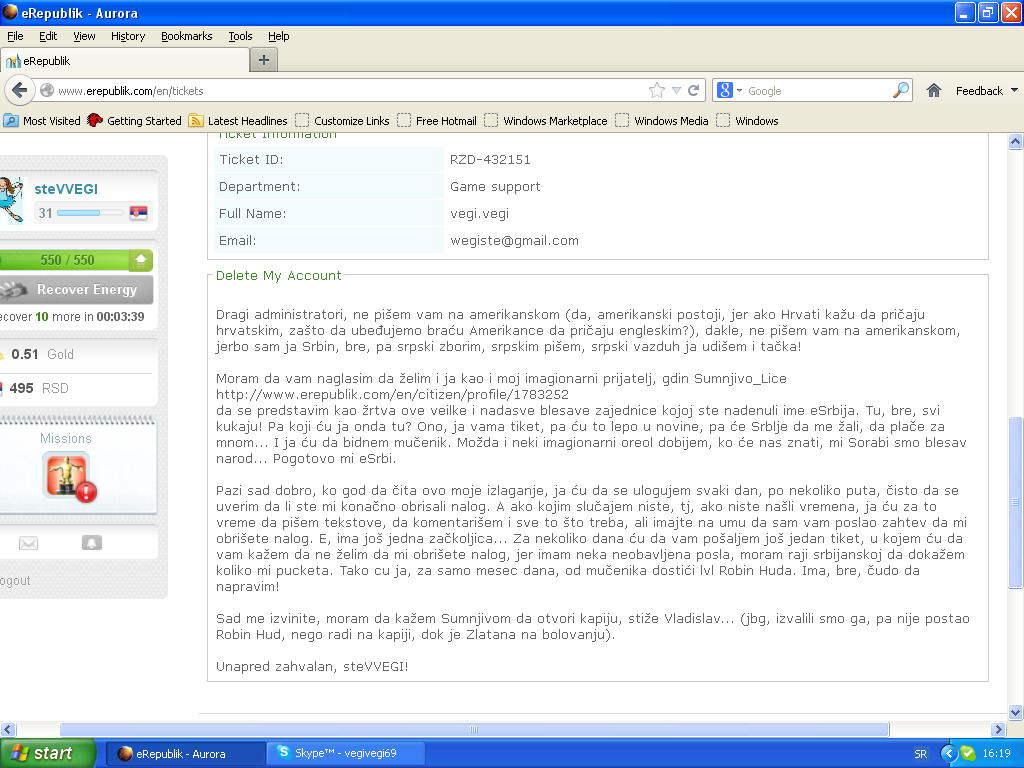Open the Help menu

(279, 36)
